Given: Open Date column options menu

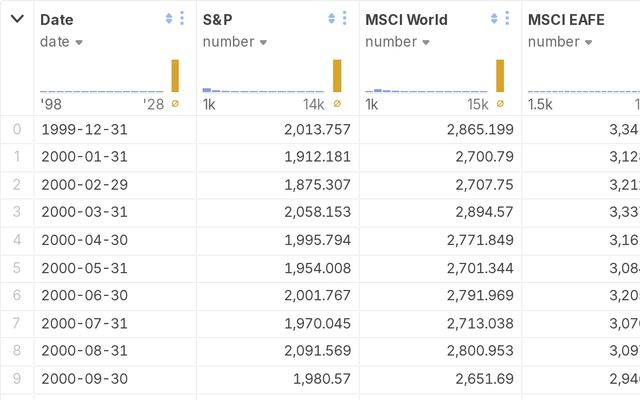Looking at the screenshot, I should 182,19.
